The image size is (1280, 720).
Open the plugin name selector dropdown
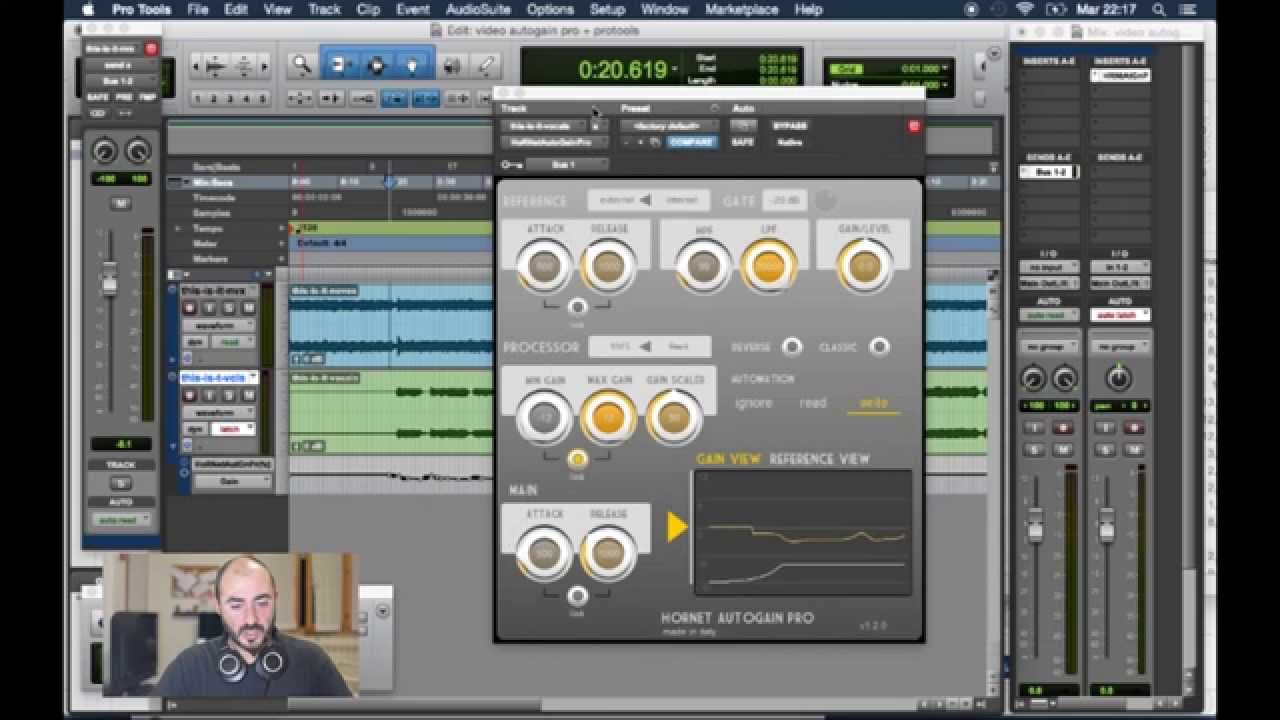click(x=553, y=142)
